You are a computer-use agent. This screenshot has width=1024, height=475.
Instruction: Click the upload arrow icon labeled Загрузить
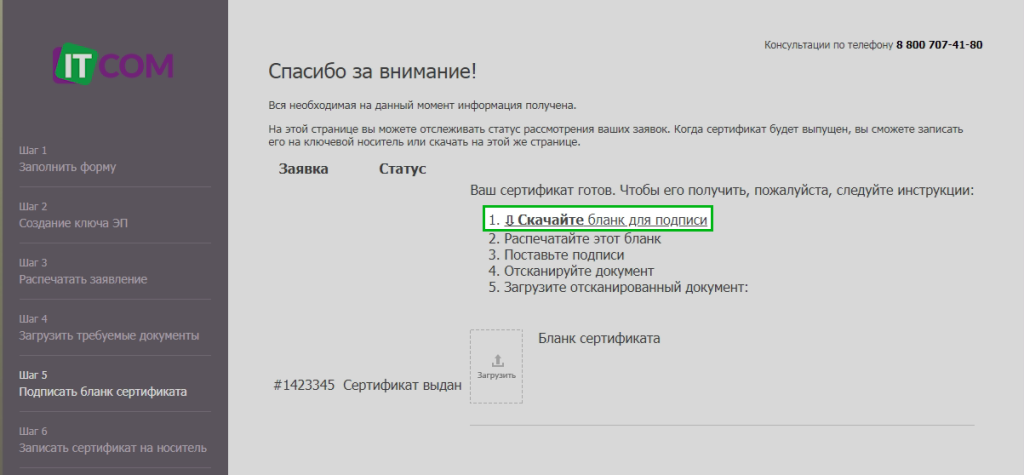tap(497, 366)
